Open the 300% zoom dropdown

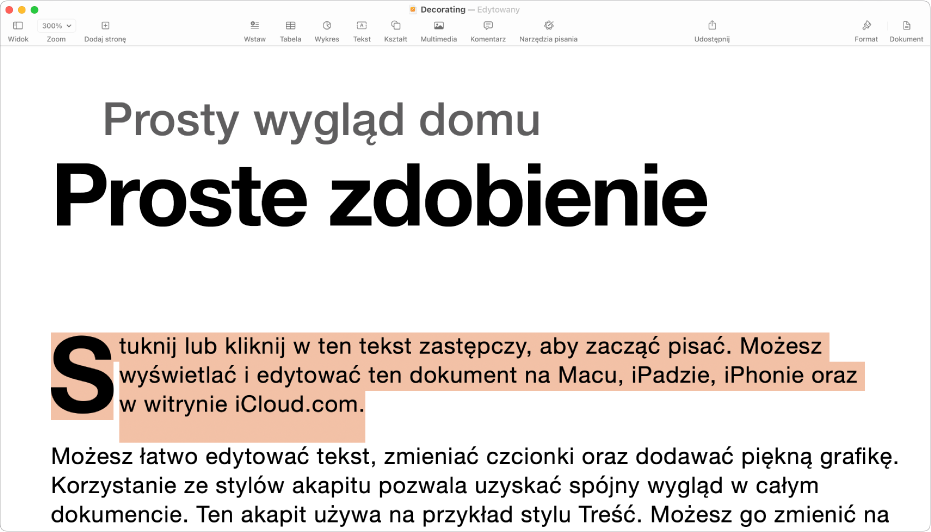click(56, 26)
